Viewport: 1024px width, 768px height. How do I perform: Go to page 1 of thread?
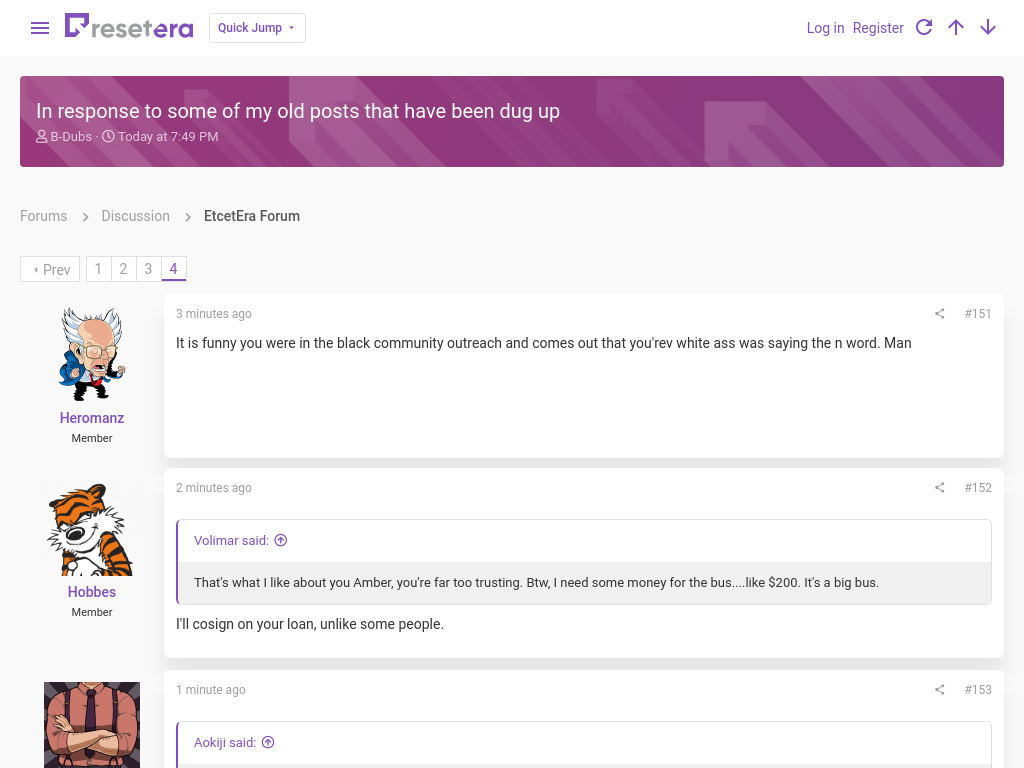99,269
